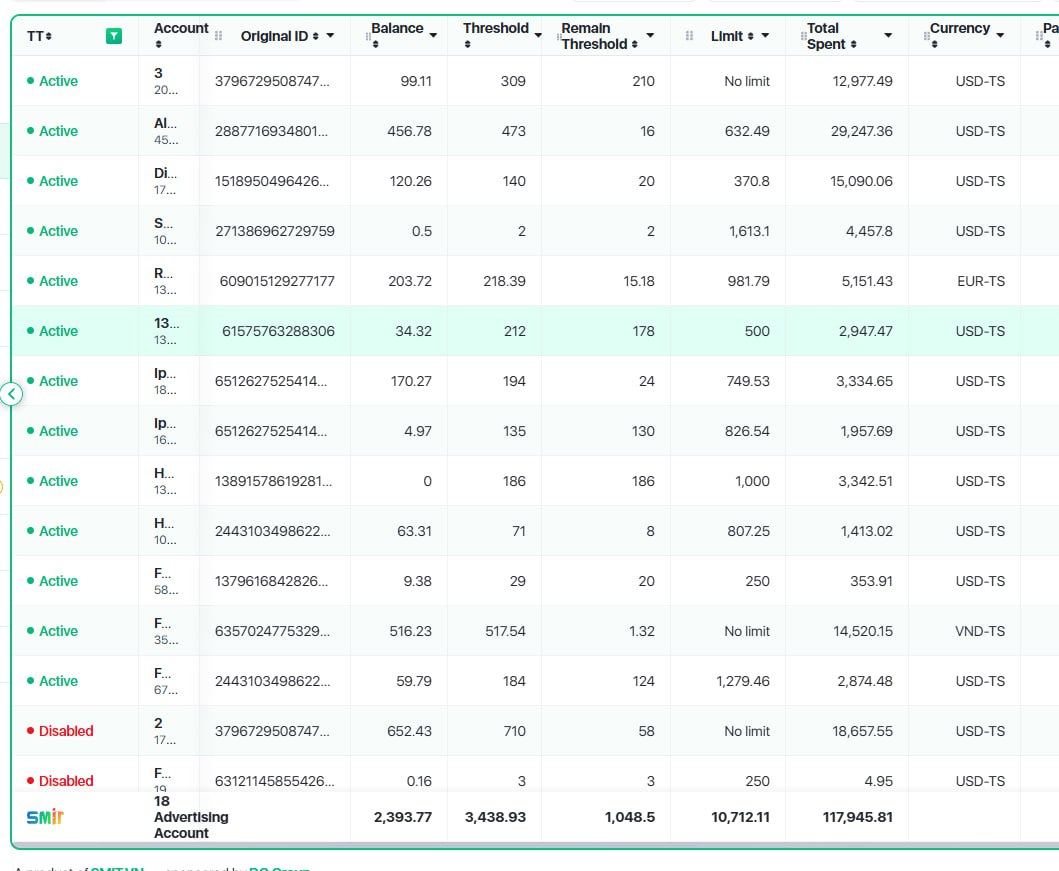
Task: Click the drag handle before Limit column
Action: (689, 36)
